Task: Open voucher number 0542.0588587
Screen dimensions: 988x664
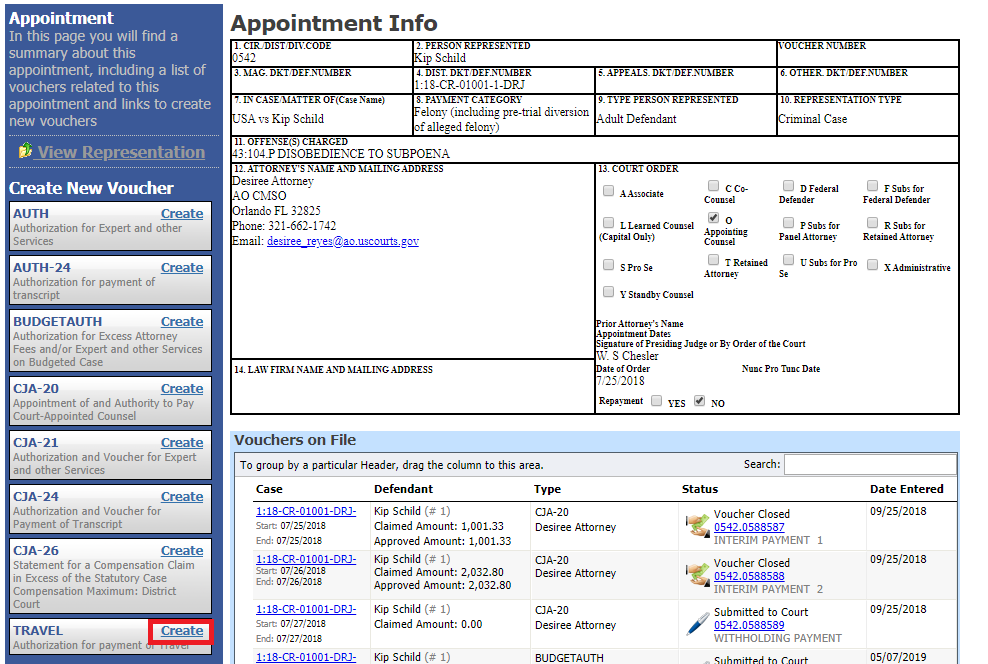Action: pos(749,527)
